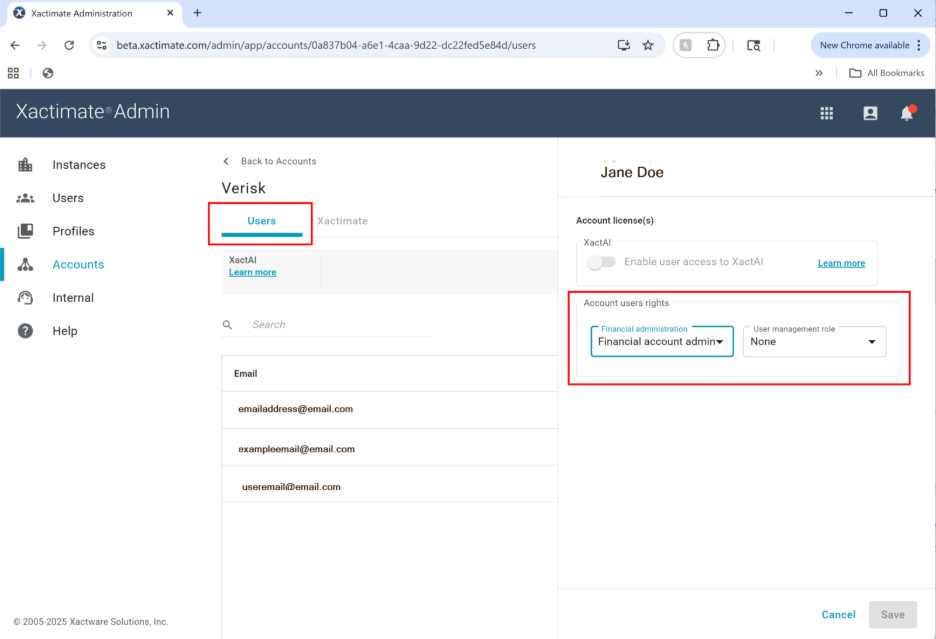Viewport: 936px width, 639px height.
Task: Click the Xactimate Admin title
Action: pyautogui.click(x=93, y=112)
